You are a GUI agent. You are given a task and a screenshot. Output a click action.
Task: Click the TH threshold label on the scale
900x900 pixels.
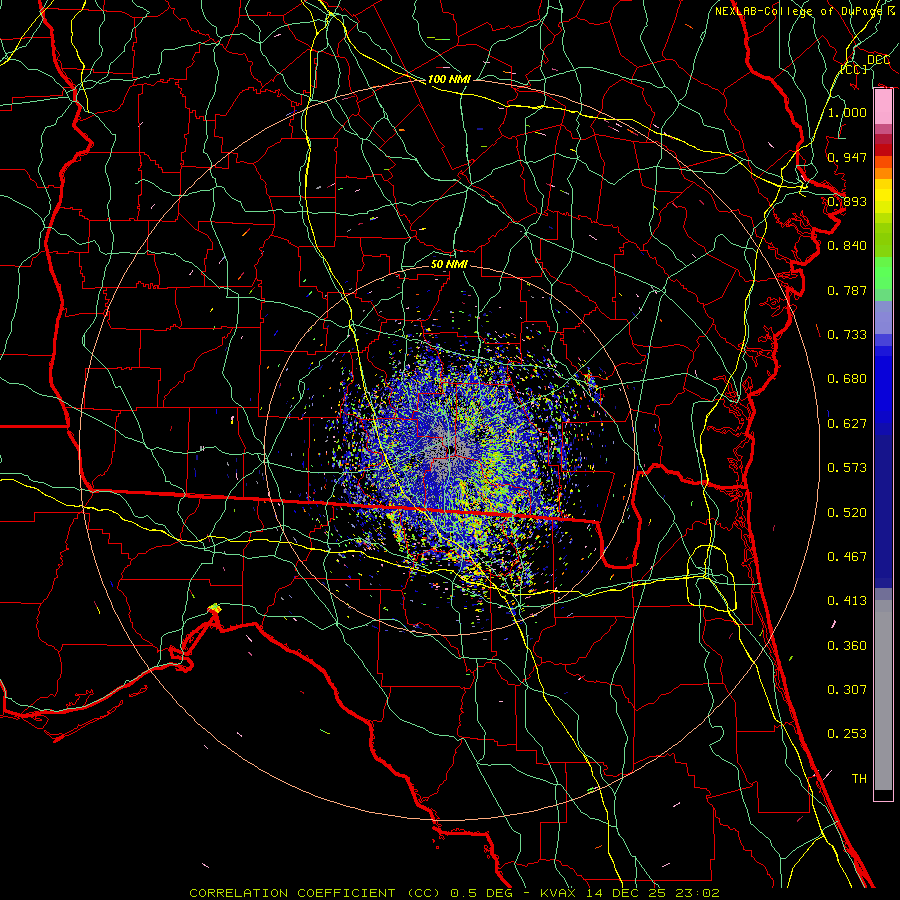(x=859, y=779)
